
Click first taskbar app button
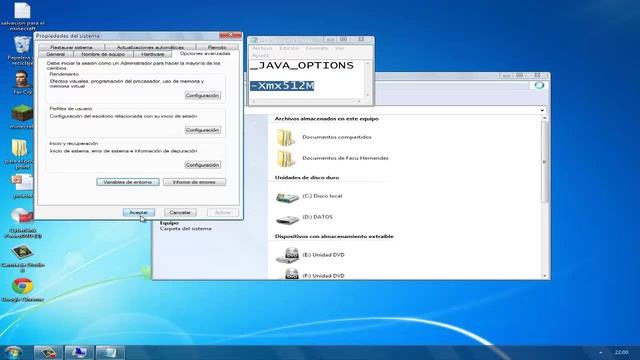(48, 352)
